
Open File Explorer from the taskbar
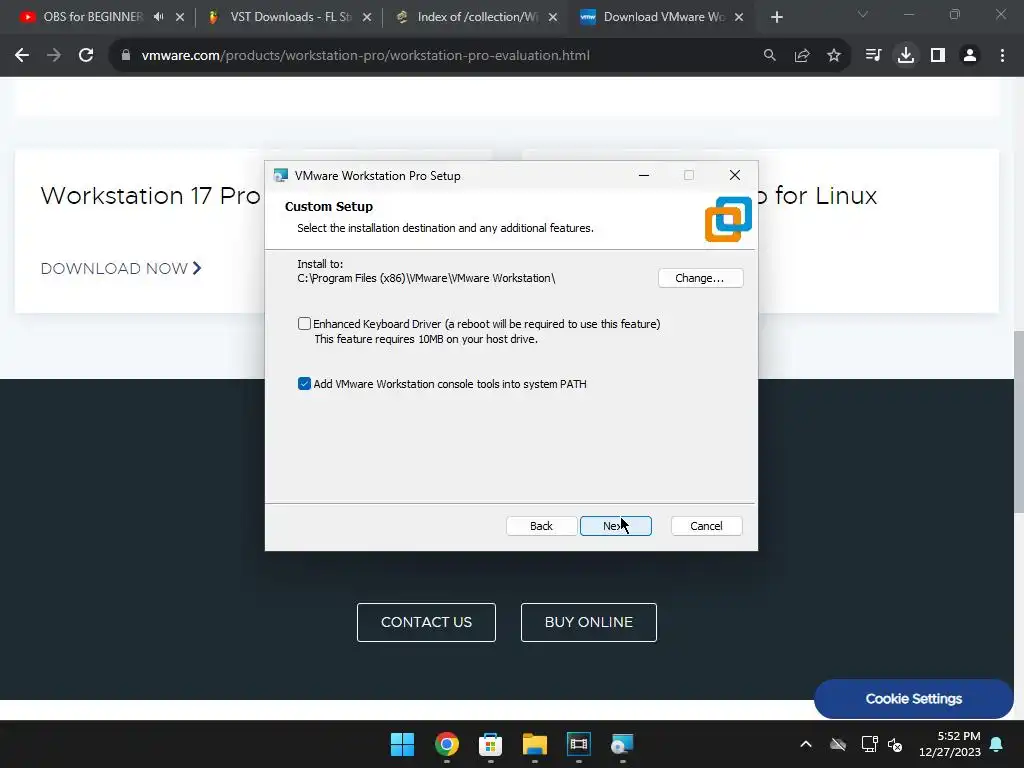tap(534, 744)
